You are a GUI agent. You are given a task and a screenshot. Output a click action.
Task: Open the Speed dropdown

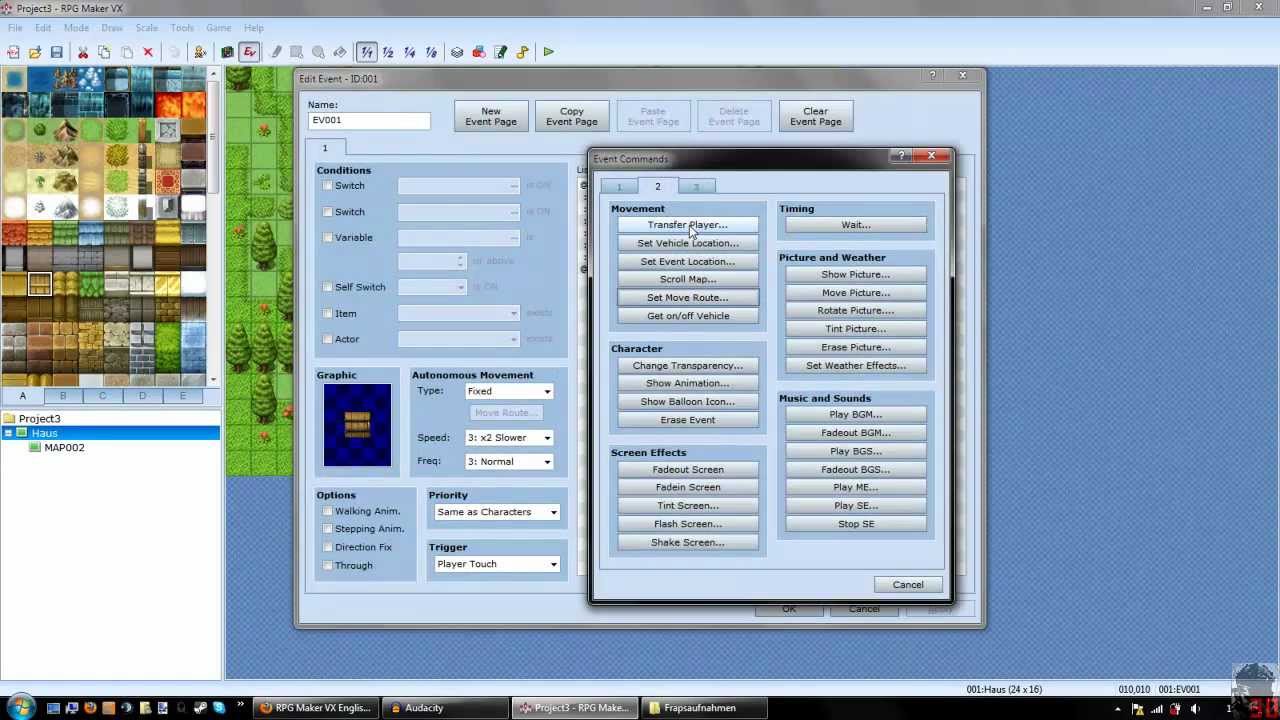click(509, 438)
